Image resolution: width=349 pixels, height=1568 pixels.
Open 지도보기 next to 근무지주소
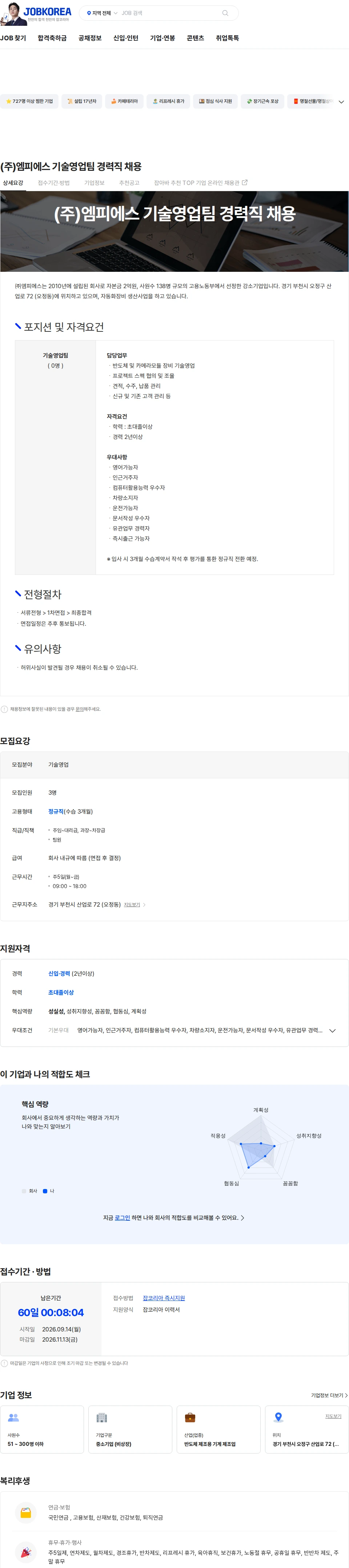click(x=132, y=904)
